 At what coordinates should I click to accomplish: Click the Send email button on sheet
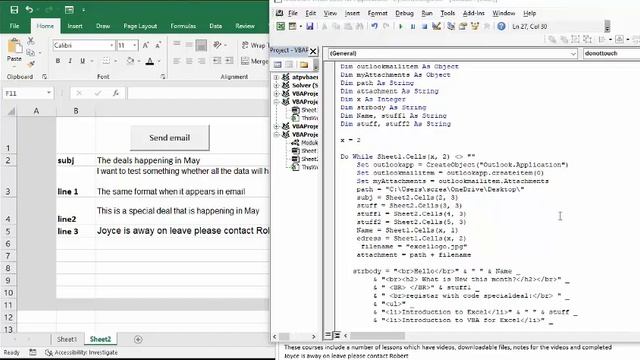pyautogui.click(x=169, y=138)
